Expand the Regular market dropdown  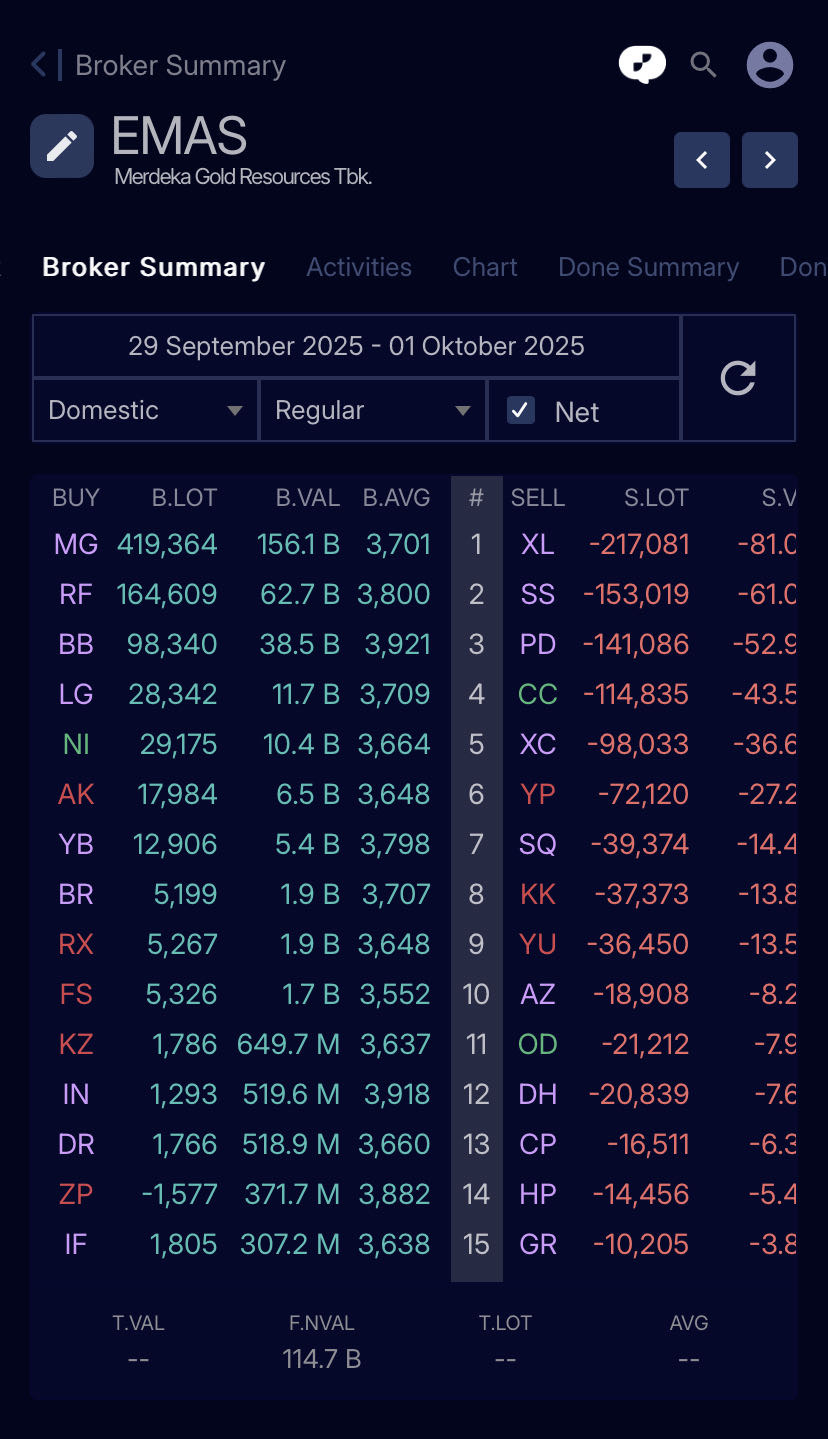click(x=372, y=410)
